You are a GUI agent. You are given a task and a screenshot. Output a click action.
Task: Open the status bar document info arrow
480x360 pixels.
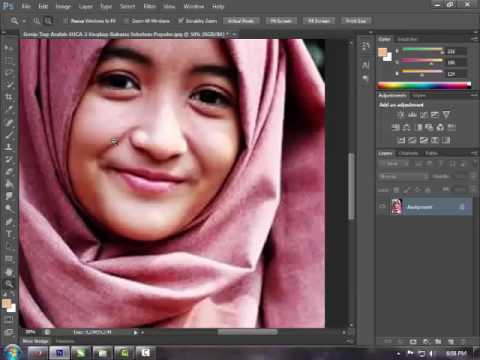(x=136, y=332)
